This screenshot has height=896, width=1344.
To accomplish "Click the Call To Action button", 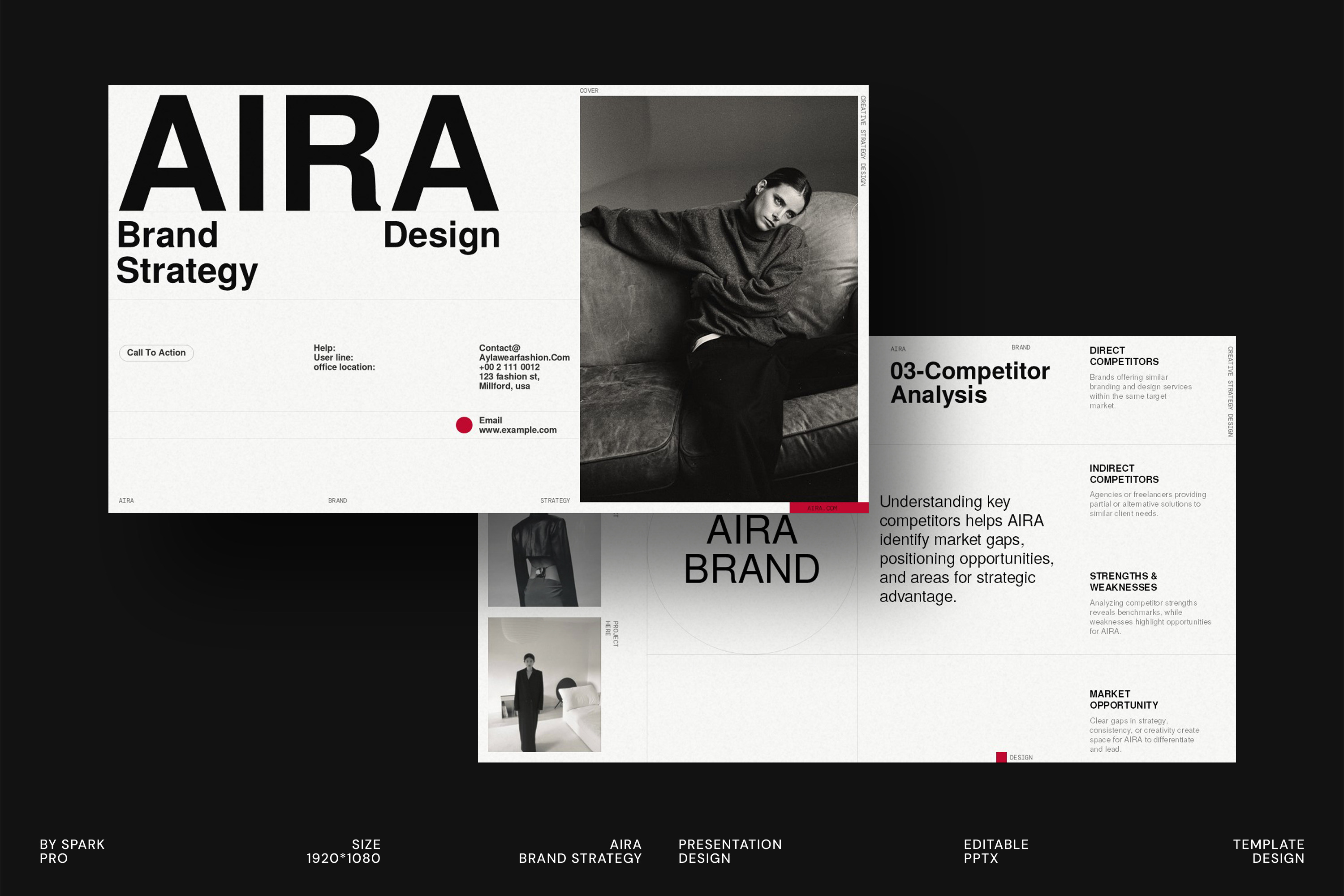I will point(156,353).
